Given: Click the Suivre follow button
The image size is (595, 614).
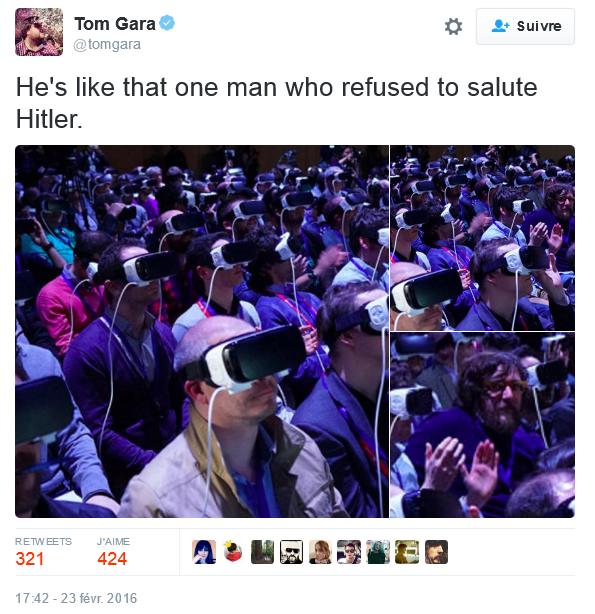Looking at the screenshot, I should [525, 26].
